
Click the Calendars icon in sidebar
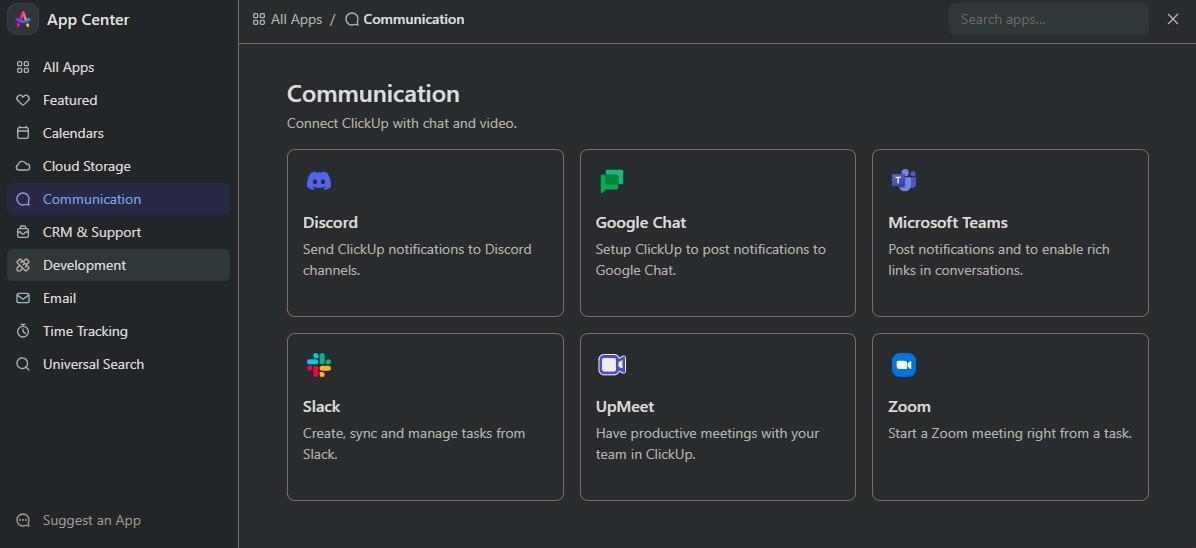(x=23, y=133)
